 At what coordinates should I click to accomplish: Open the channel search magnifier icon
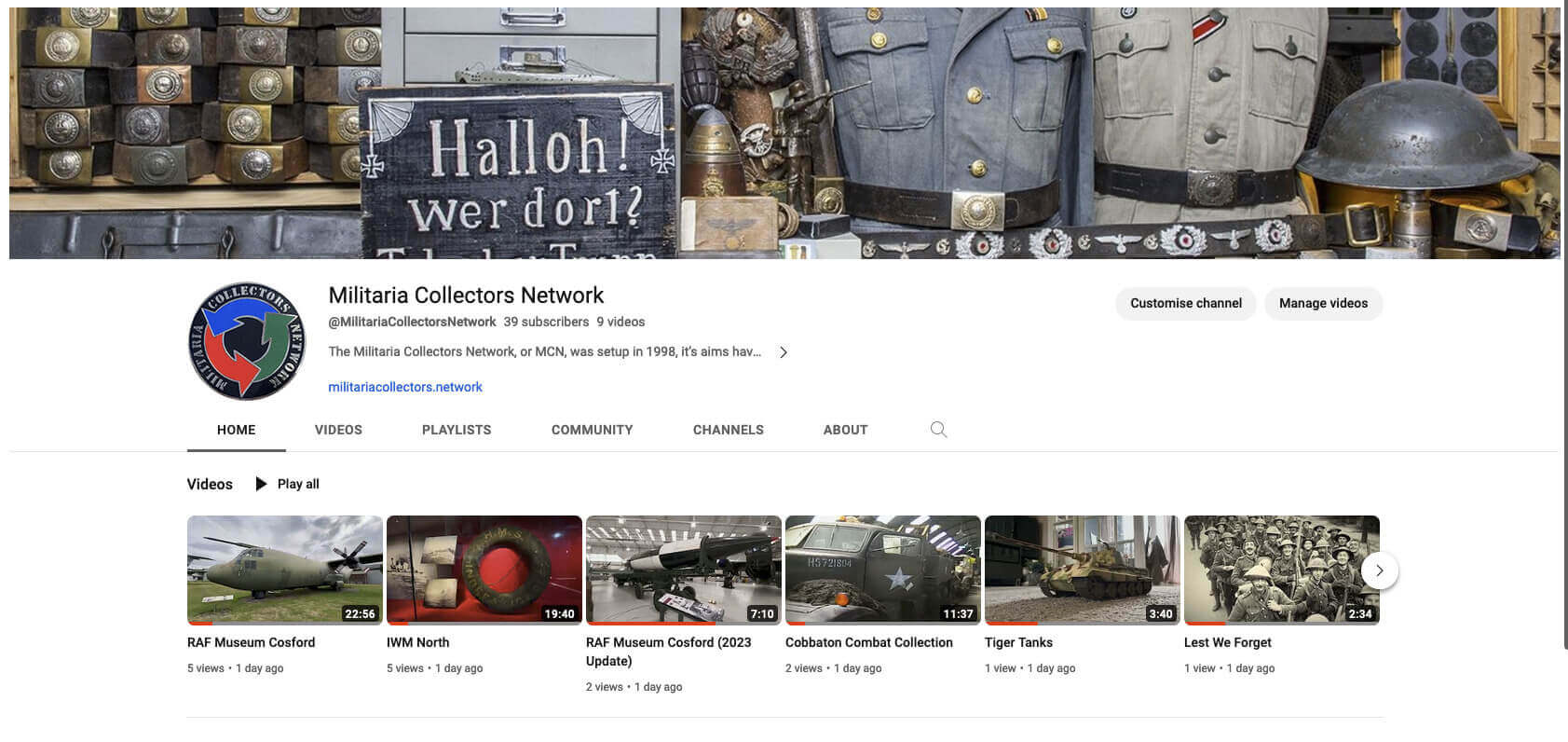pyautogui.click(x=938, y=430)
